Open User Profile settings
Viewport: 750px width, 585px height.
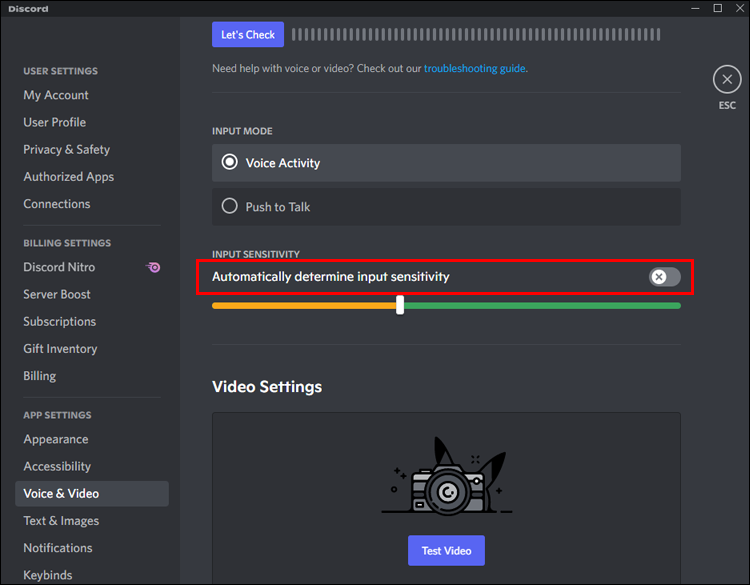point(55,122)
